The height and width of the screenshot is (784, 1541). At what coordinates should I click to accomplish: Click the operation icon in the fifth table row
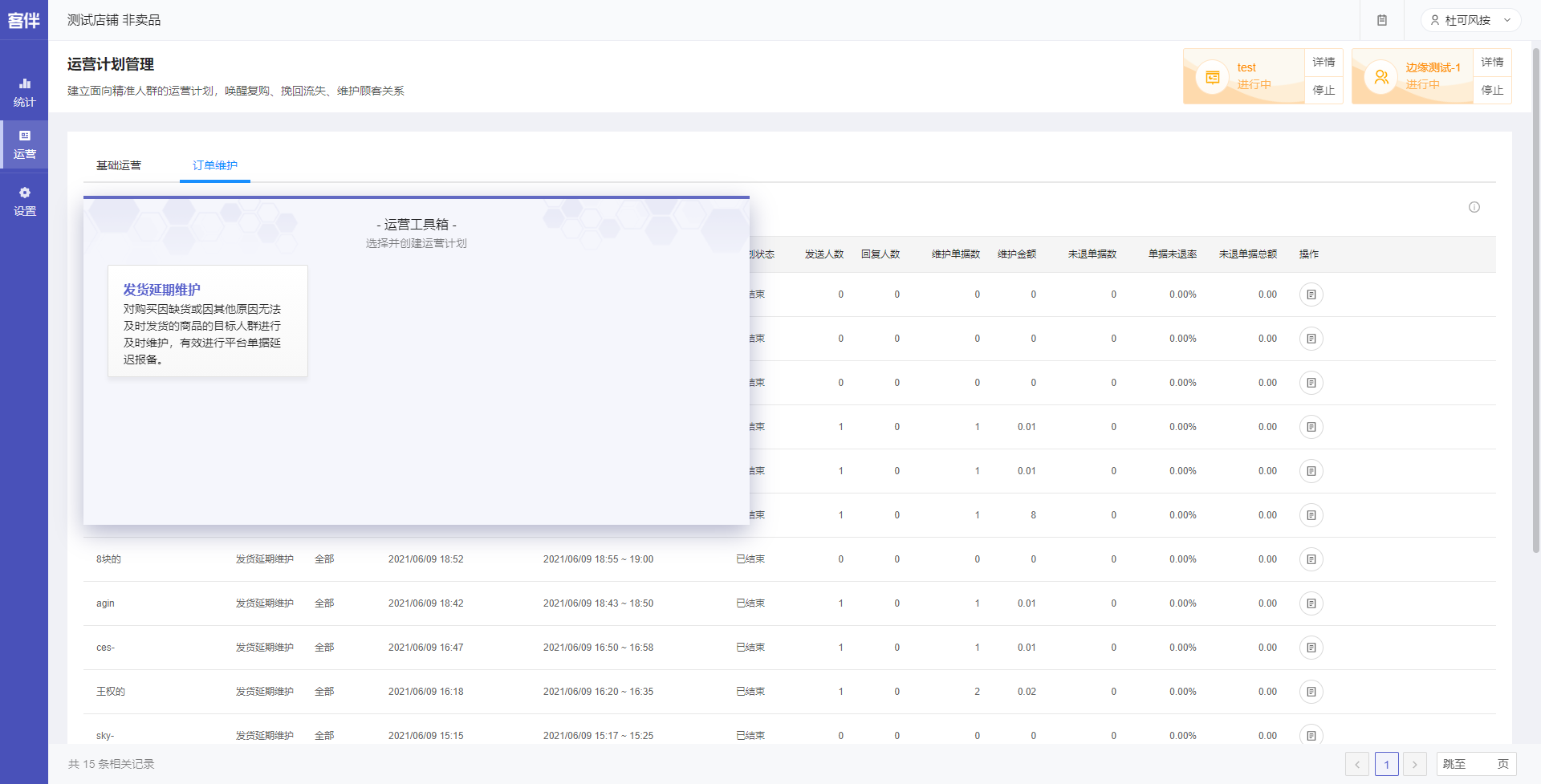point(1311,471)
